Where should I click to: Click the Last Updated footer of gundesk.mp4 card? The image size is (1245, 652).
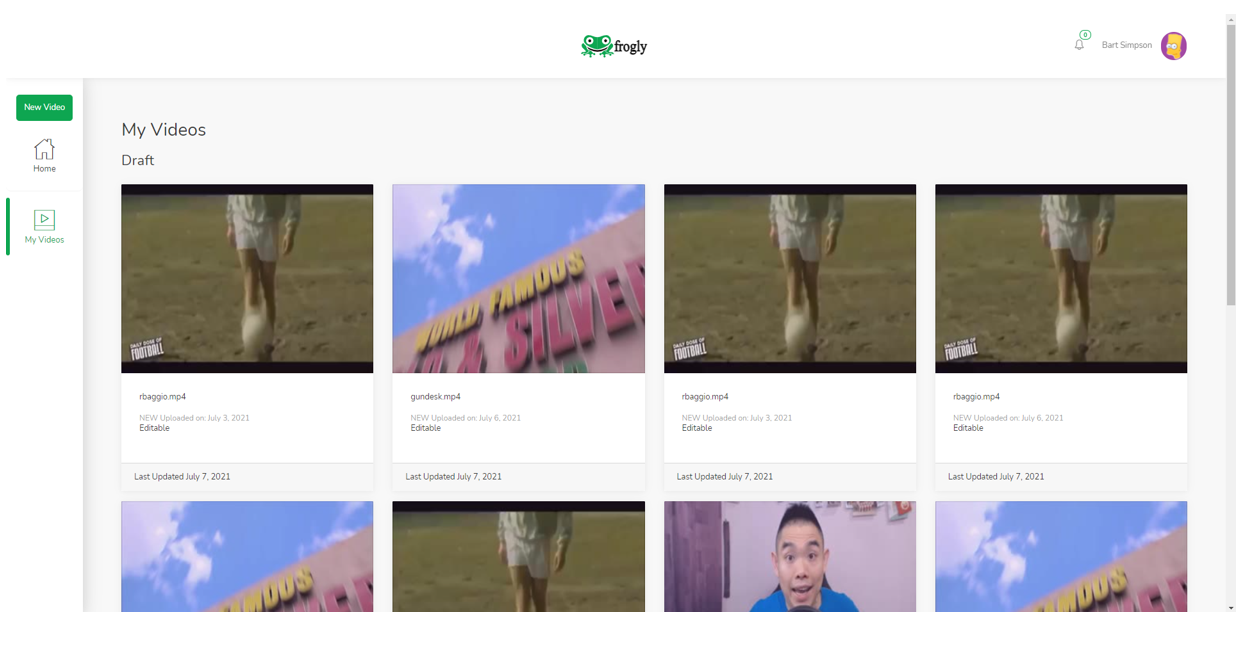tap(454, 477)
